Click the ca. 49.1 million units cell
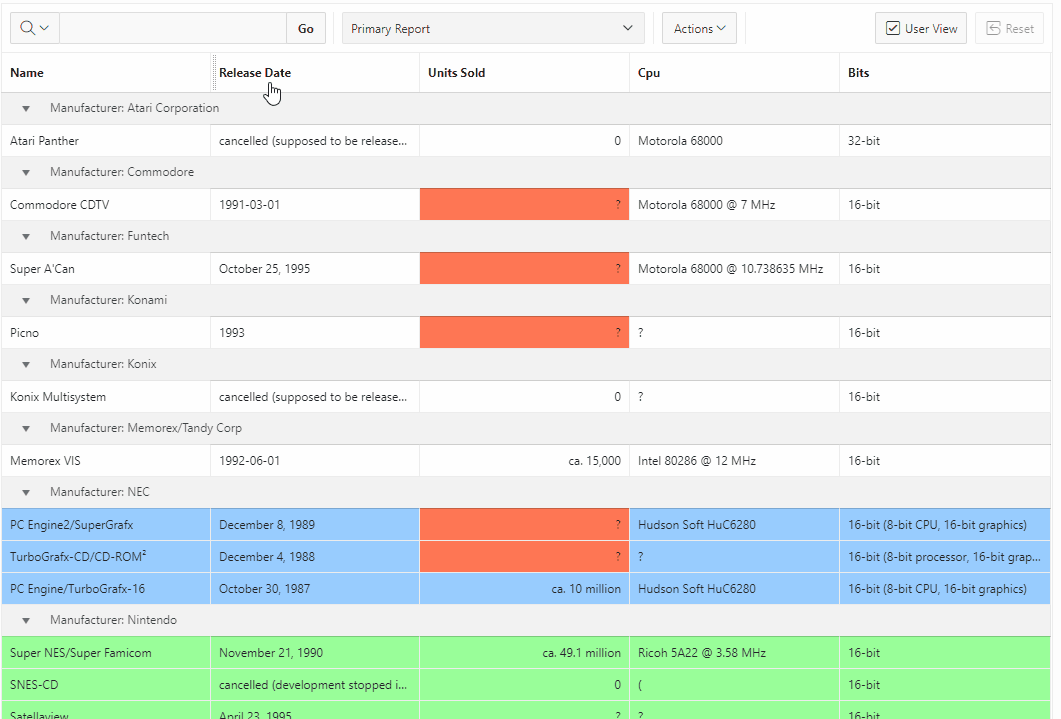The image size is (1061, 719). coord(524,653)
